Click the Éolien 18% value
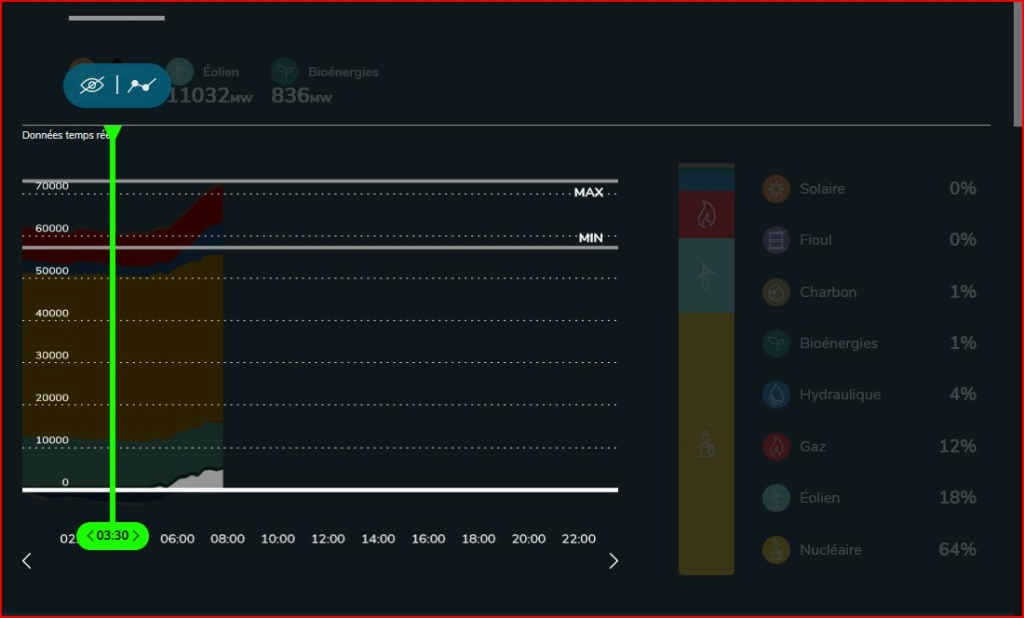This screenshot has height=618, width=1024. (x=957, y=498)
